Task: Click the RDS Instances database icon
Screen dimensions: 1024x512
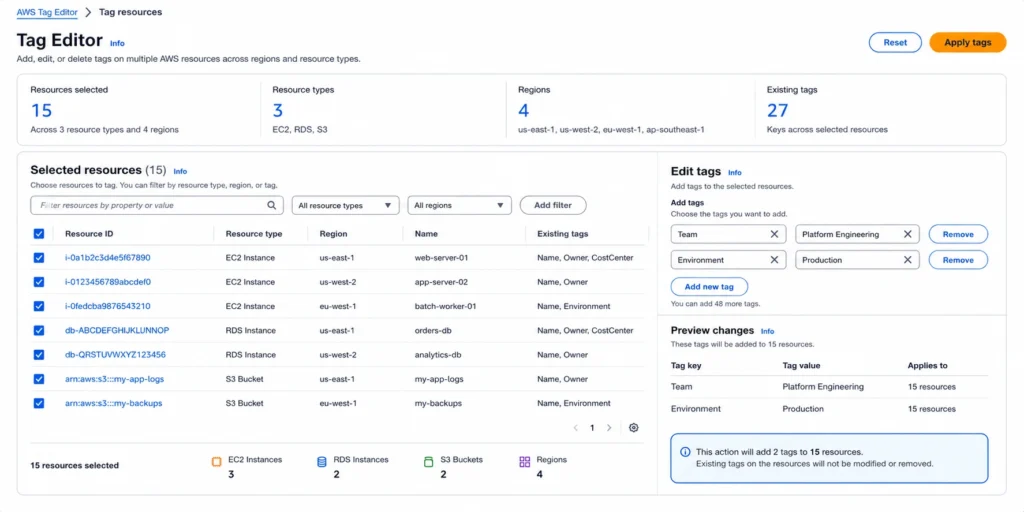Action: coord(321,462)
